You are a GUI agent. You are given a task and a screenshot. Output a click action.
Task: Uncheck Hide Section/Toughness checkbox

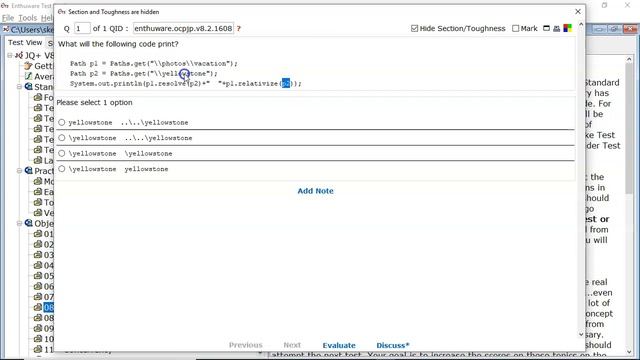click(415, 29)
